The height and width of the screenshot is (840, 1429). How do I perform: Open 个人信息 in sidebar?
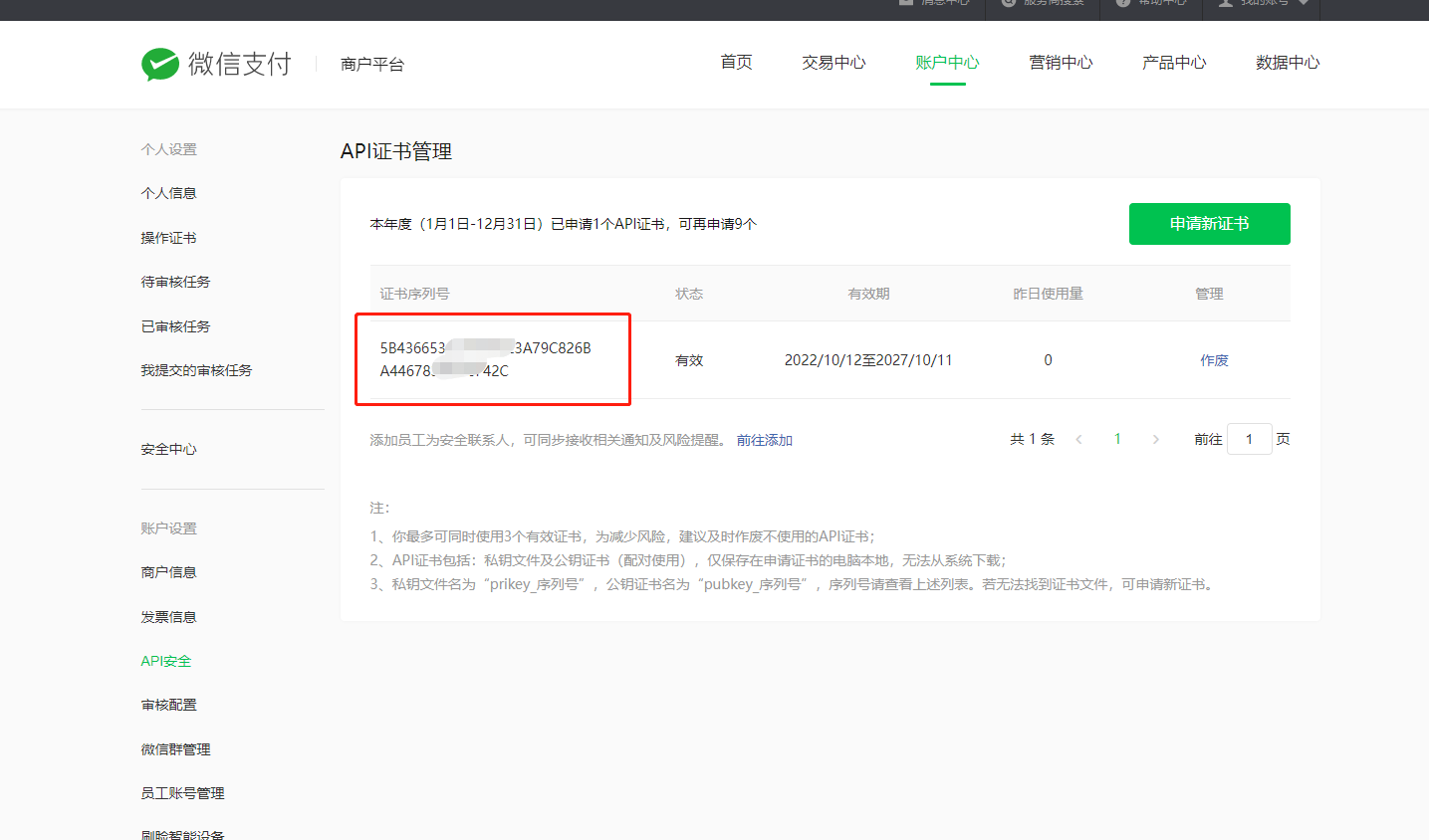(168, 193)
